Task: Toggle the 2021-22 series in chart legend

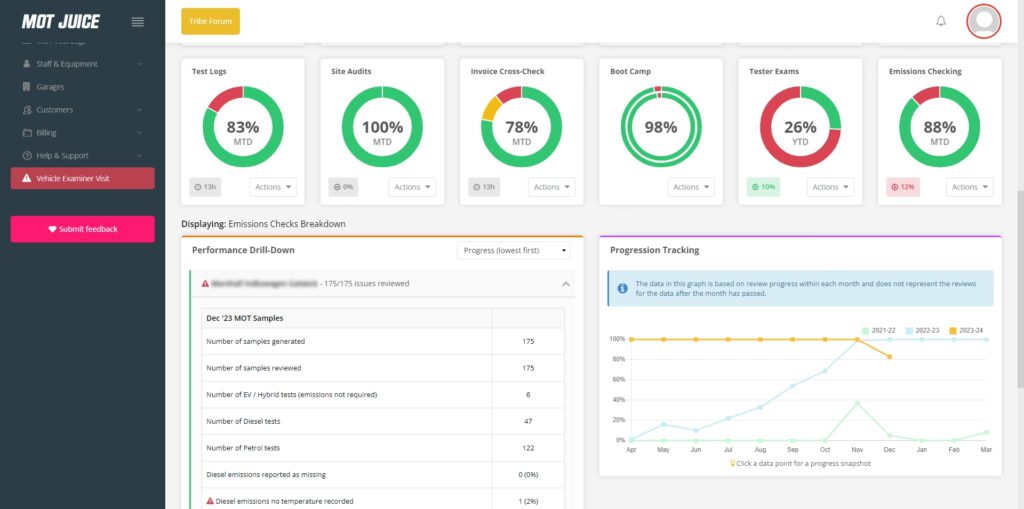Action: pos(882,330)
